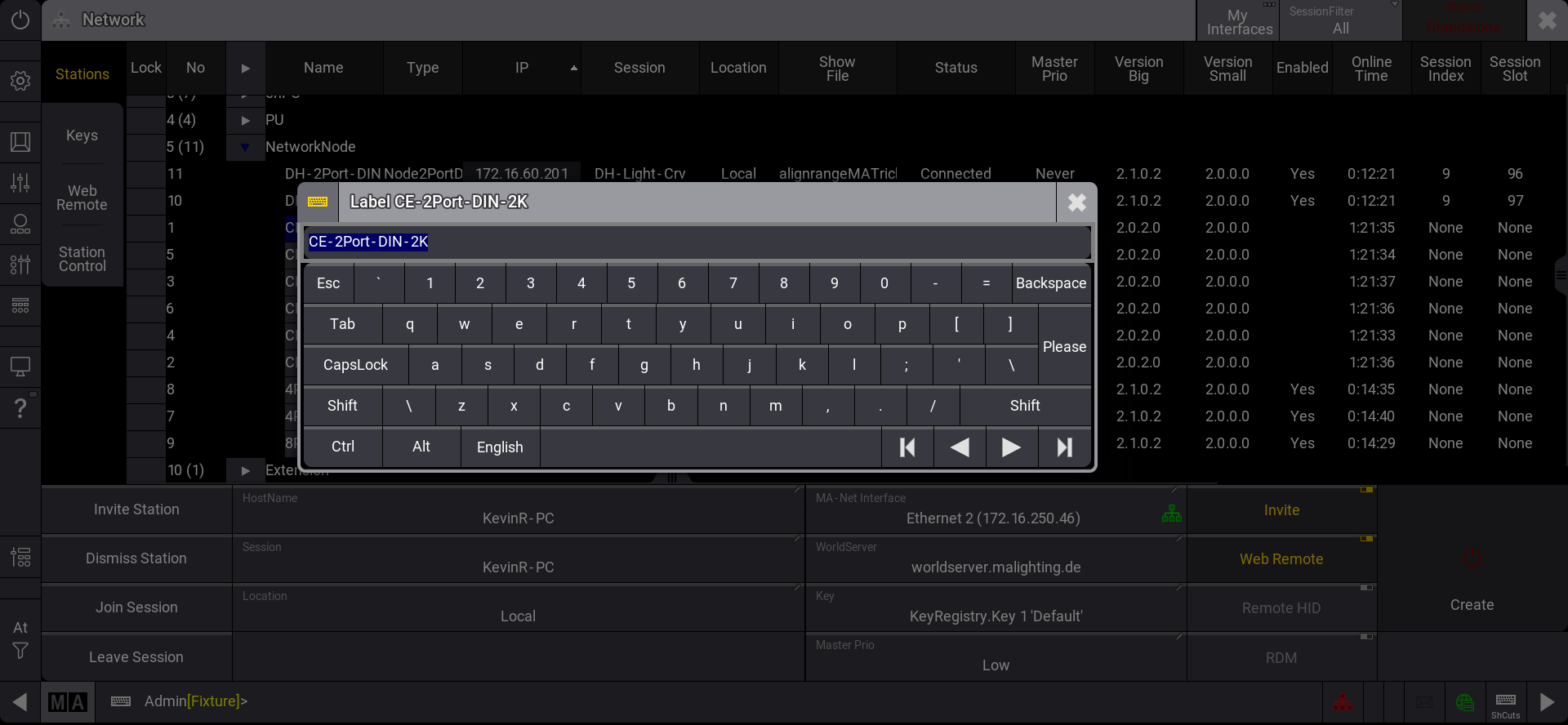Click the green globe status icon

tap(1465, 702)
